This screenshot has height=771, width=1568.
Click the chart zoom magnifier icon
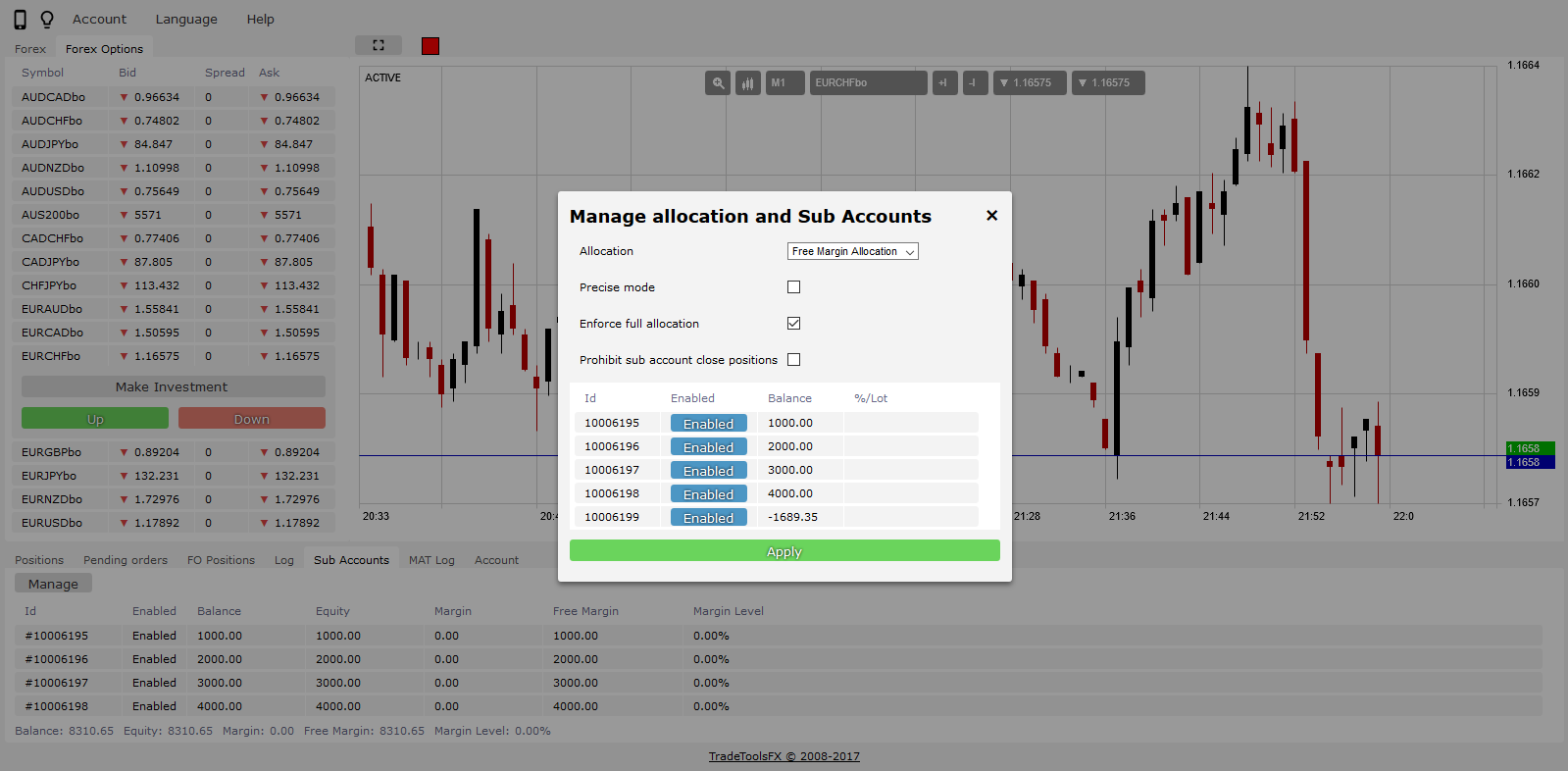(718, 83)
